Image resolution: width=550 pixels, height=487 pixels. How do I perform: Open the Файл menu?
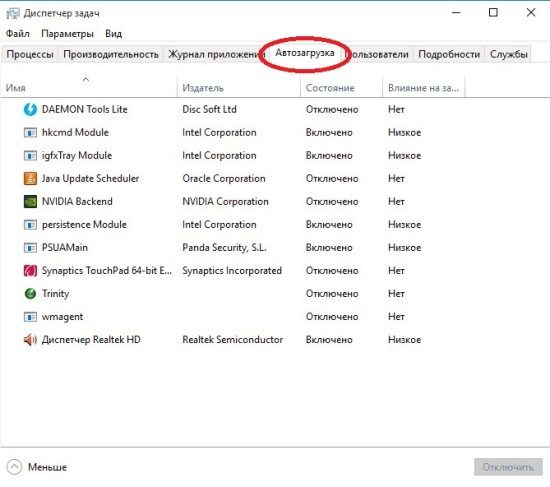coord(18,34)
